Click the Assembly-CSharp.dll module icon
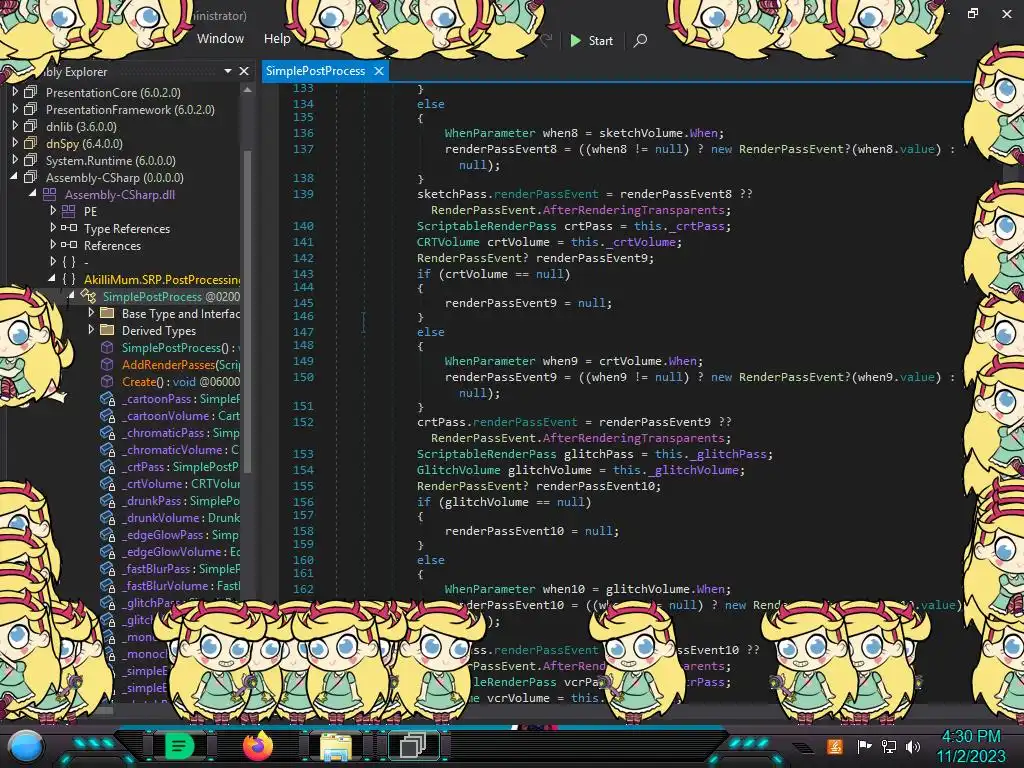 50,194
